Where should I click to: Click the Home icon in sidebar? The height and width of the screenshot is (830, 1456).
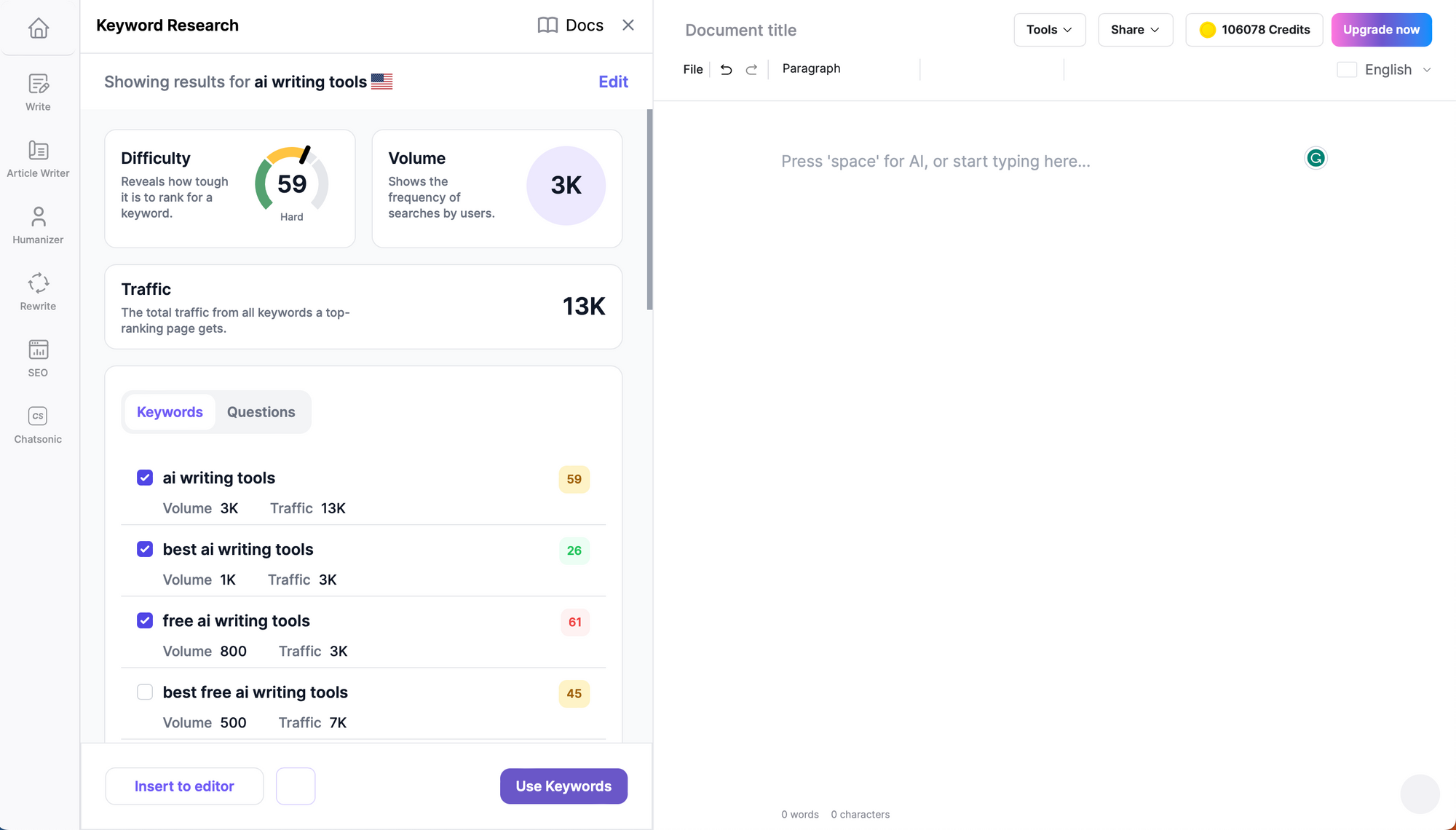(38, 27)
